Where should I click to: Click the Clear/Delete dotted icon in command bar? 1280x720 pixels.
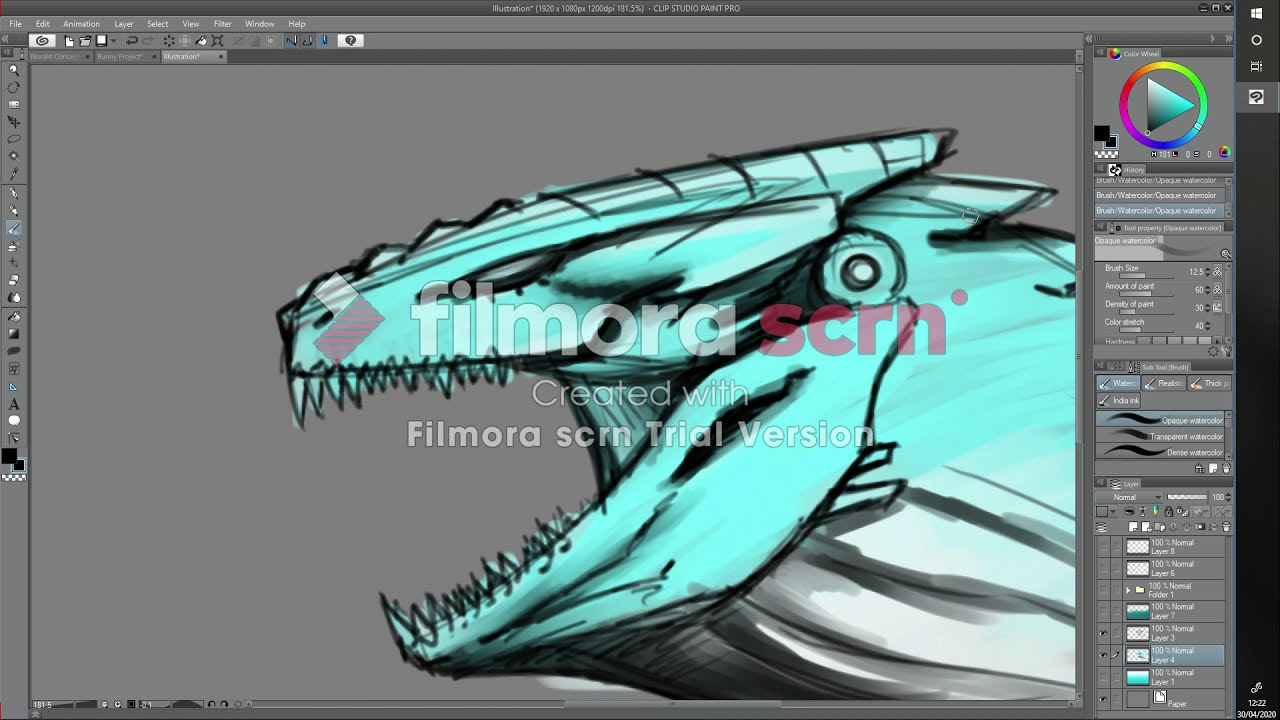169,41
